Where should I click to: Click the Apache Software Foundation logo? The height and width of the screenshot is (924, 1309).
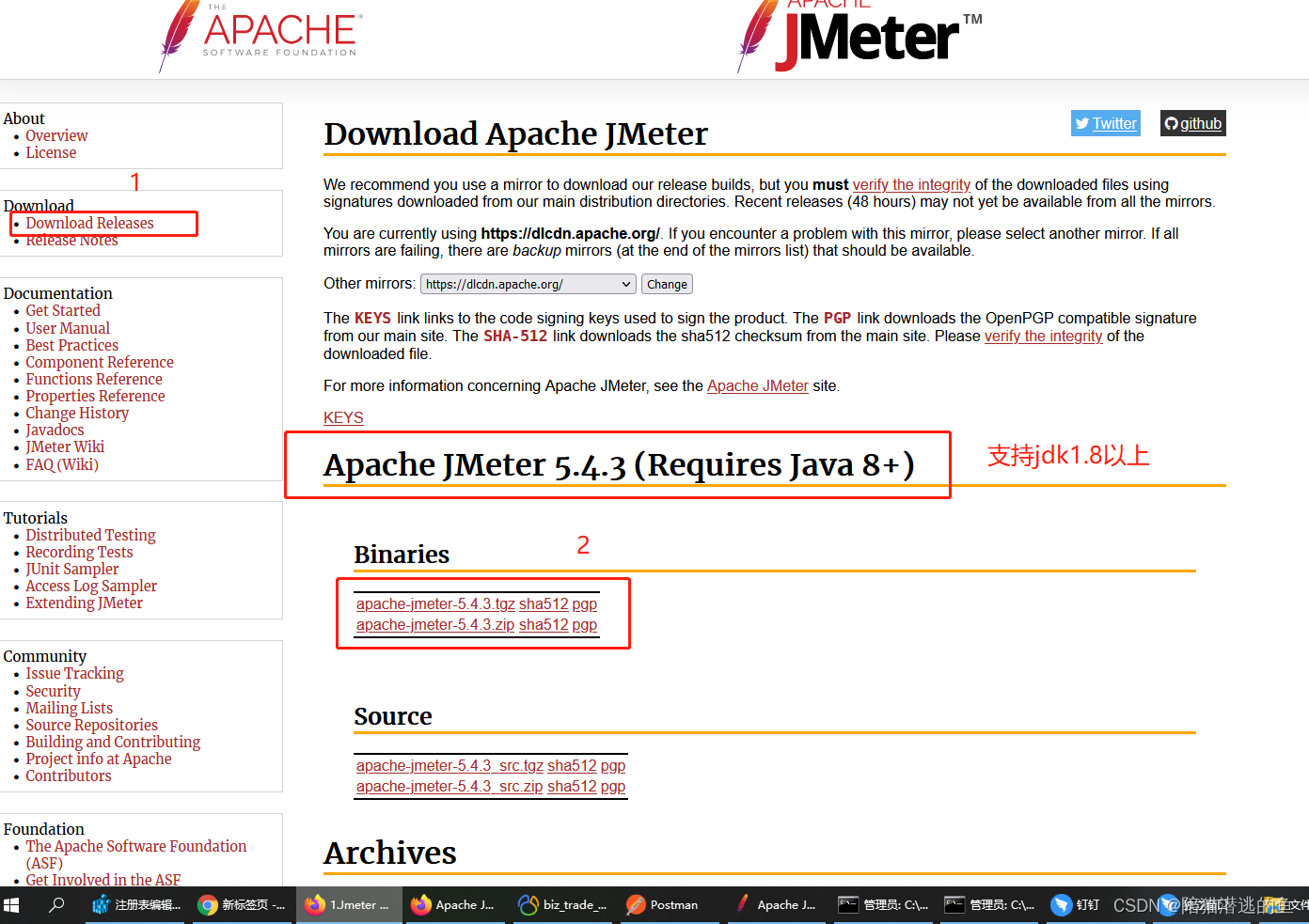pyautogui.click(x=260, y=35)
